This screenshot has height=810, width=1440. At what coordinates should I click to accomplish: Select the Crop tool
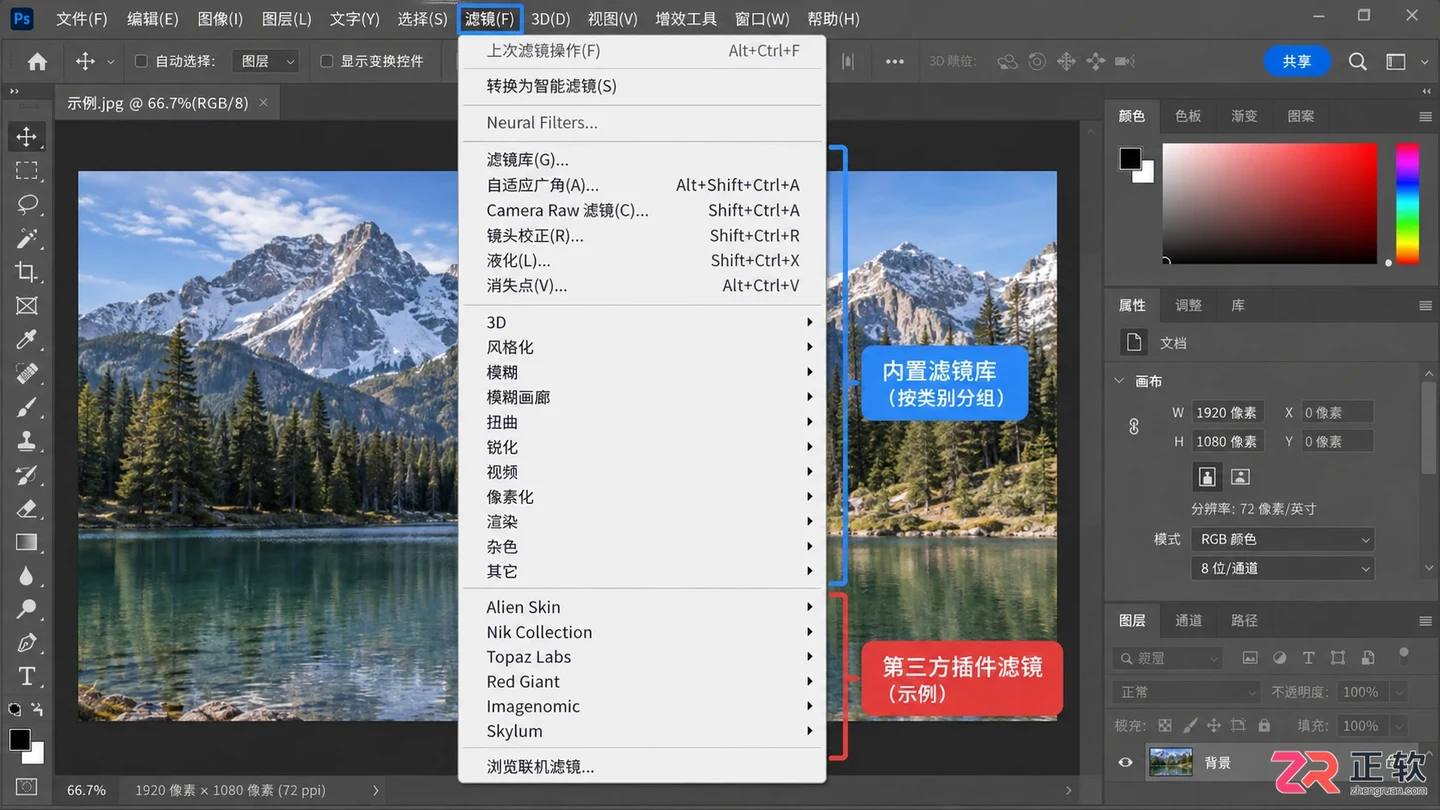tap(26, 272)
